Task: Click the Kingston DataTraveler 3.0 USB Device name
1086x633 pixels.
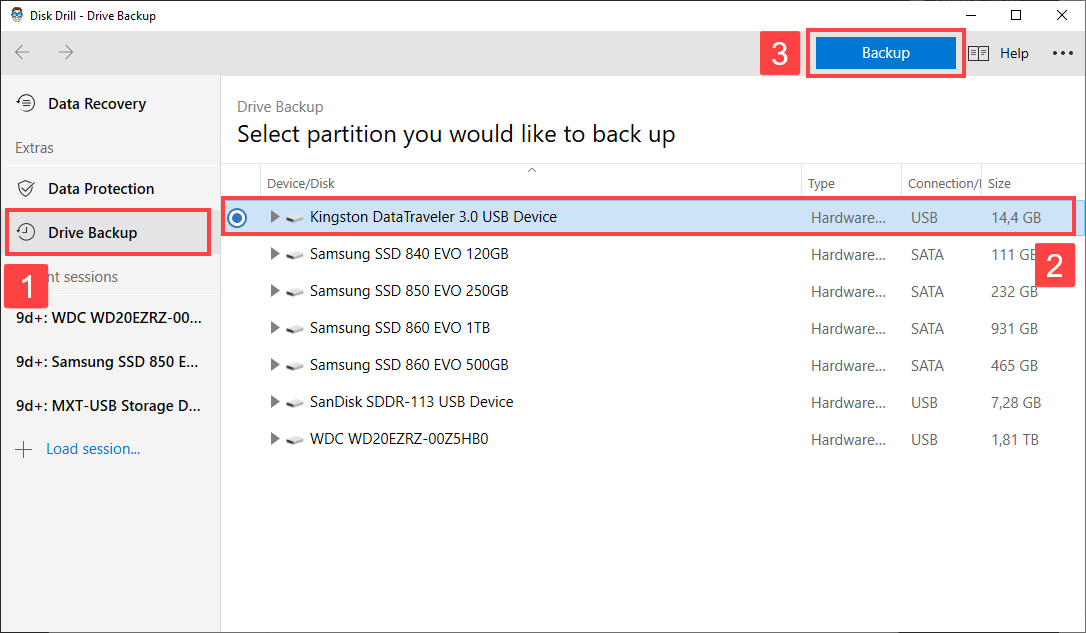Action: [433, 217]
